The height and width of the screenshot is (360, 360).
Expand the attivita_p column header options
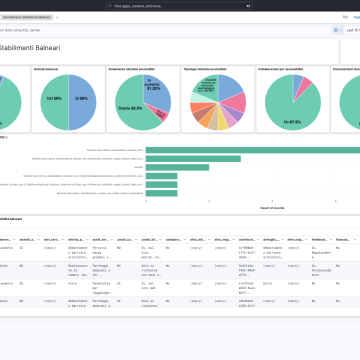coord(87,239)
